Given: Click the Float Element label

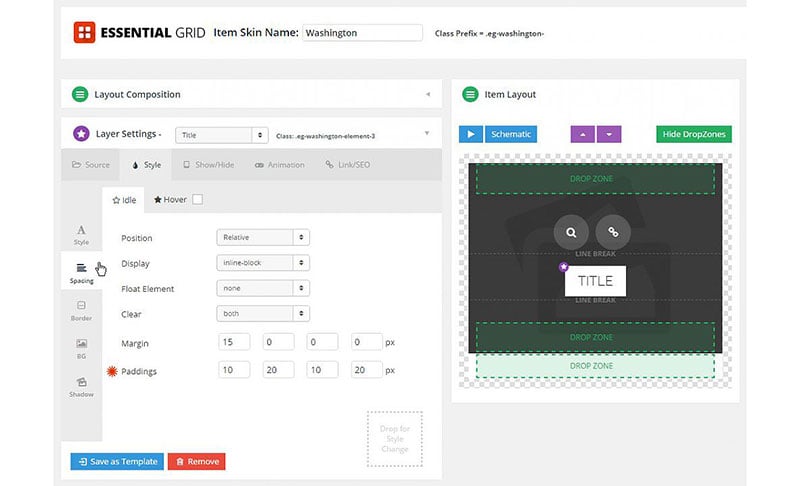Looking at the screenshot, I should (x=147, y=289).
